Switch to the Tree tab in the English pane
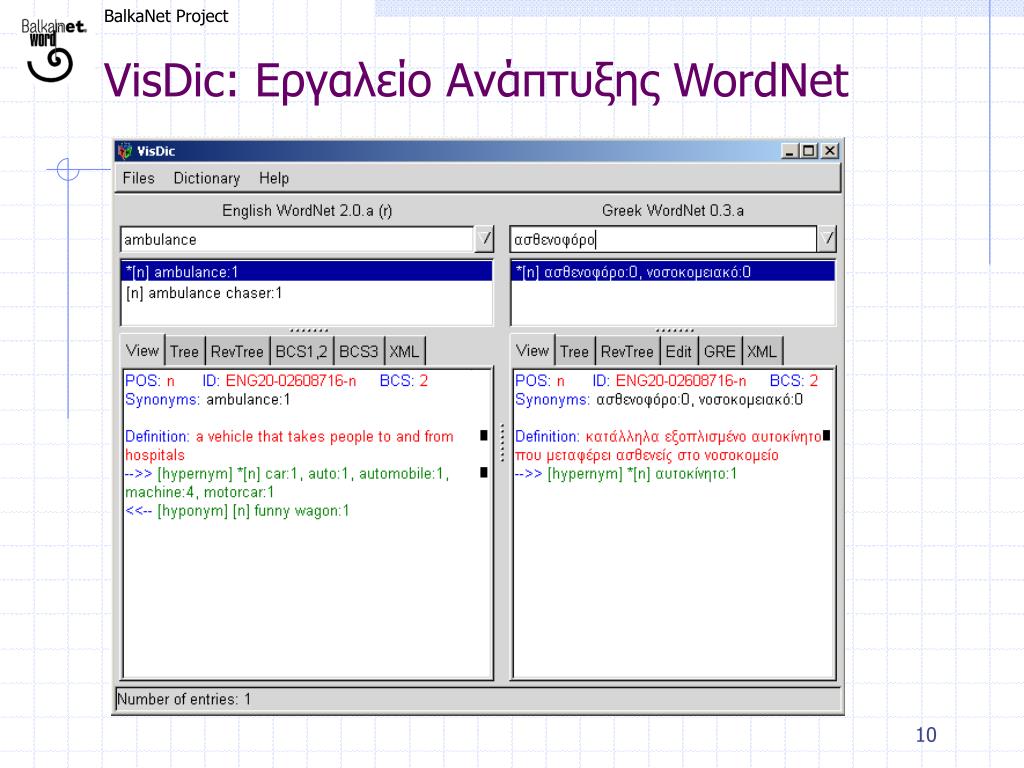1024x768 pixels. pyautogui.click(x=184, y=352)
